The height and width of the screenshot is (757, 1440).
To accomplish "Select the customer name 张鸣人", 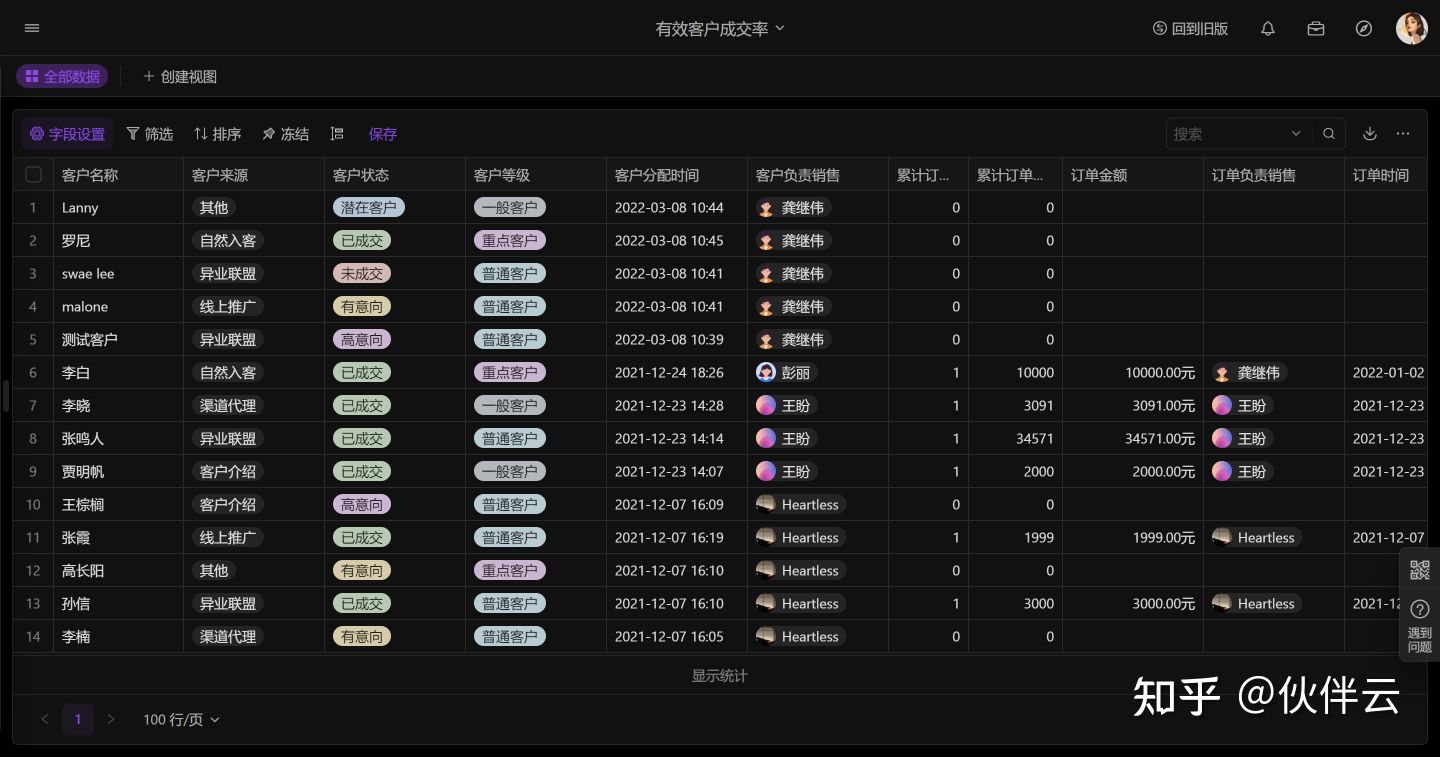I will [x=83, y=439].
